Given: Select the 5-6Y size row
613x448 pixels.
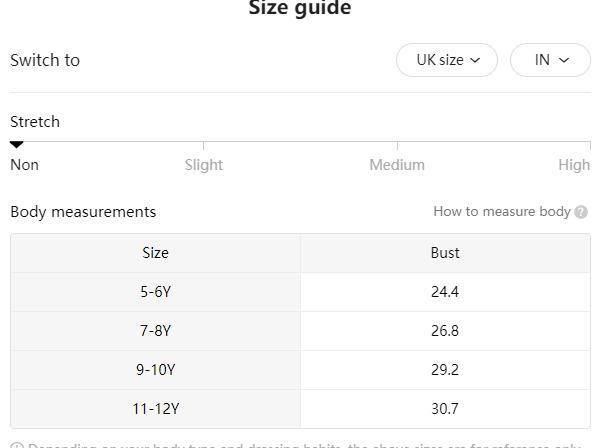Looking at the screenshot, I should pos(155,292).
